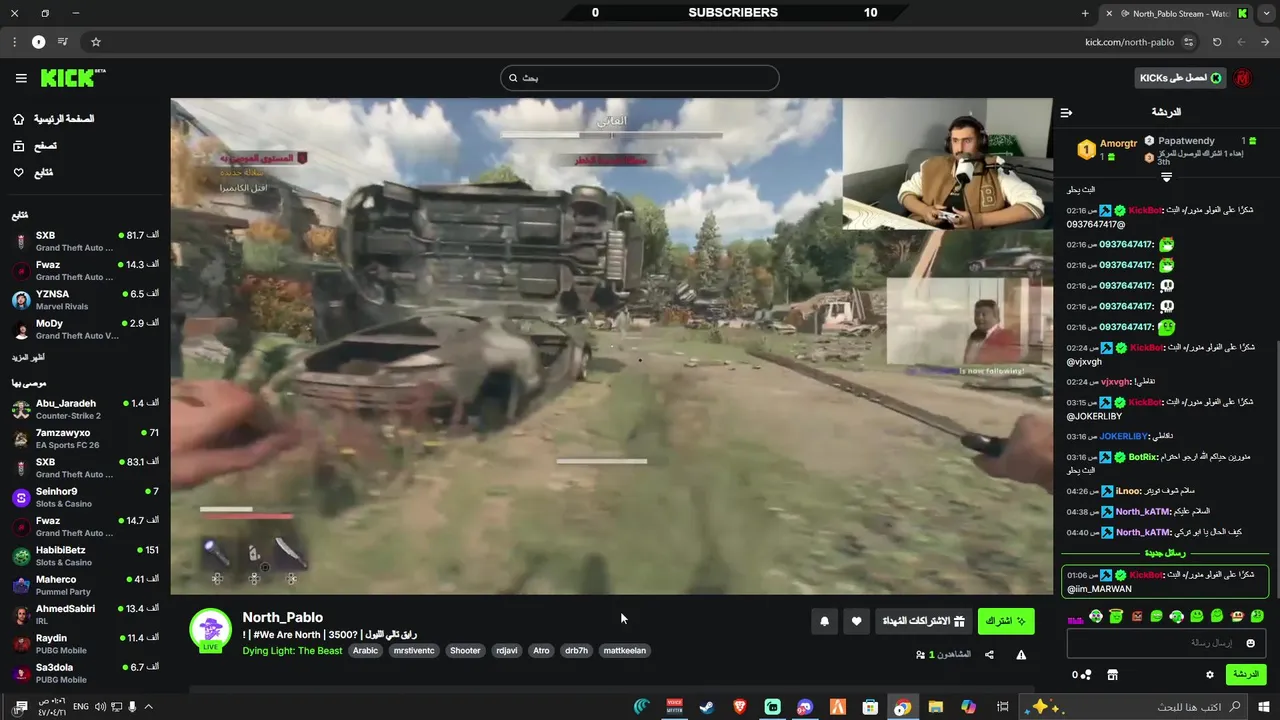Select the mrstiventc tag
Image resolution: width=1280 pixels, height=720 pixels.
coord(414,650)
